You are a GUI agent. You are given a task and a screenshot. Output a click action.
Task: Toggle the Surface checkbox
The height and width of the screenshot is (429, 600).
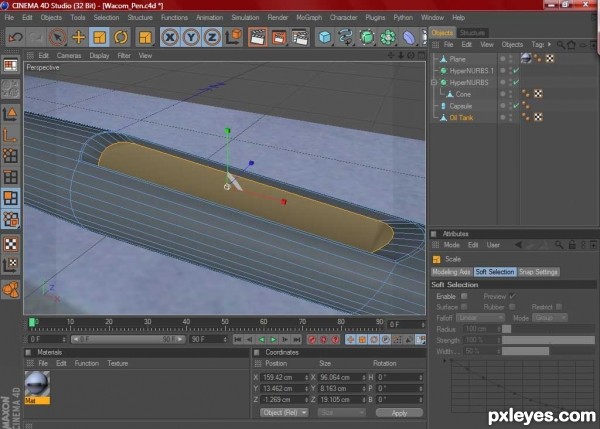[x=464, y=307]
